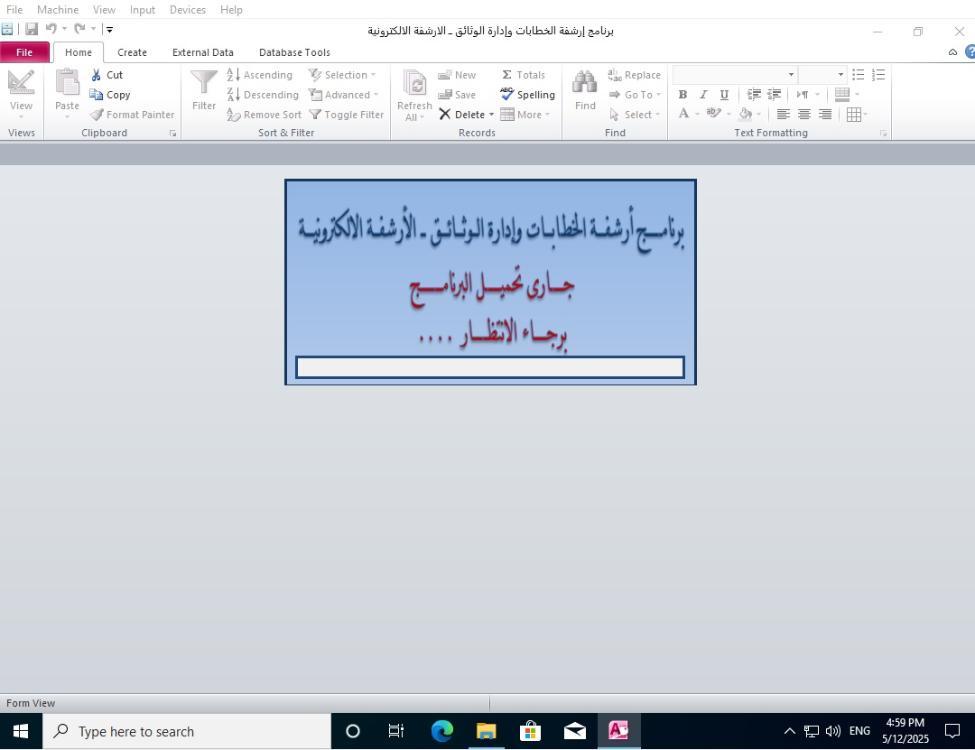Click Center text alignment icon
Viewport: 975px width, 750px height.
click(x=804, y=114)
